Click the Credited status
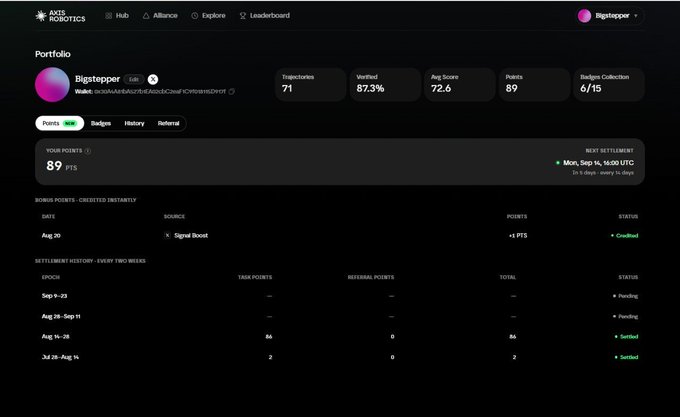Viewport: 680px width, 417px height. click(624, 235)
